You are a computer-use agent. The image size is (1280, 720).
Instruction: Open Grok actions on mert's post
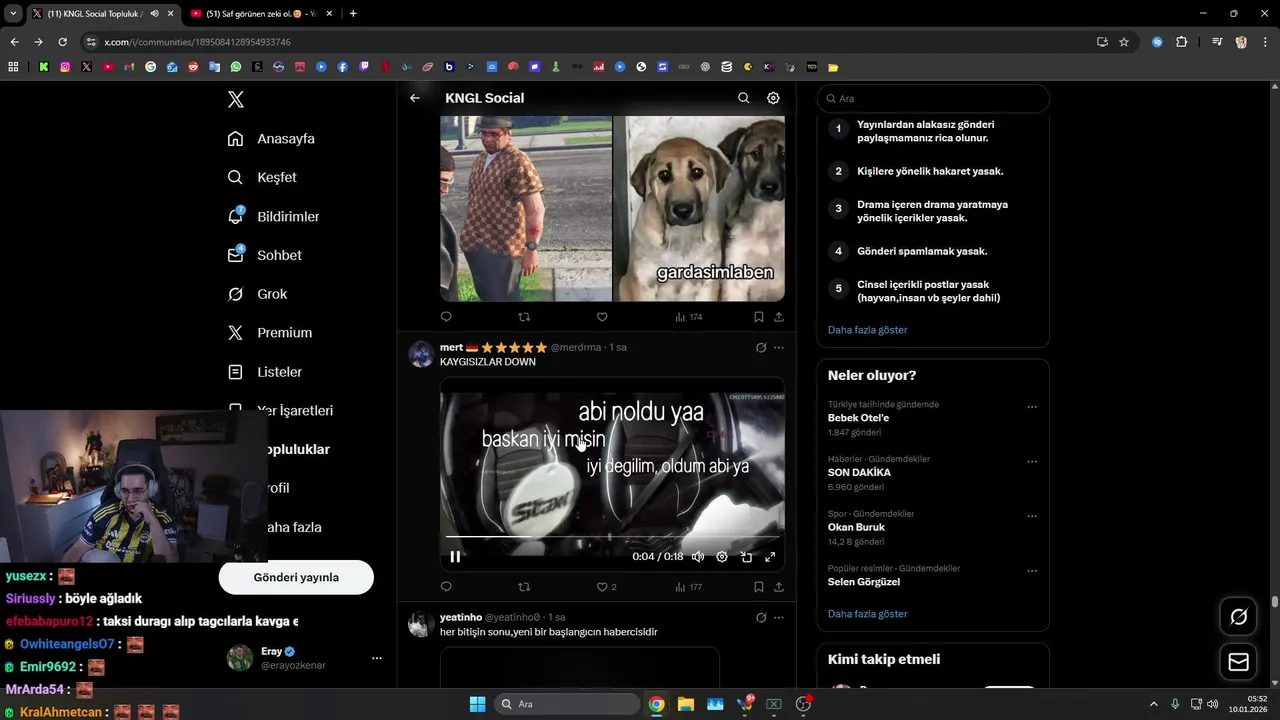(761, 347)
